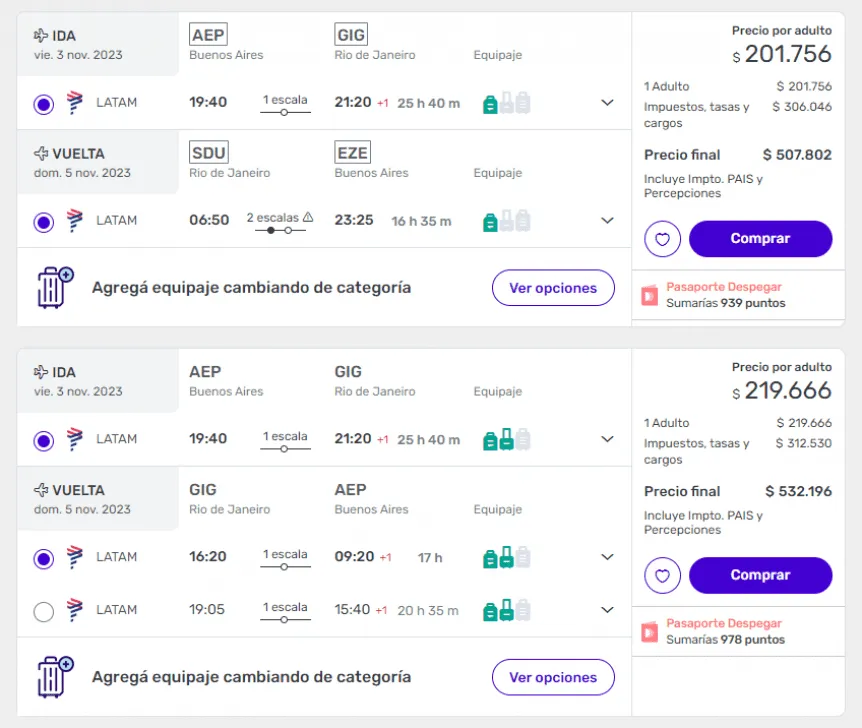Click the warning triangle beside 2 escalas
The height and width of the screenshot is (728, 862).
[x=308, y=217]
